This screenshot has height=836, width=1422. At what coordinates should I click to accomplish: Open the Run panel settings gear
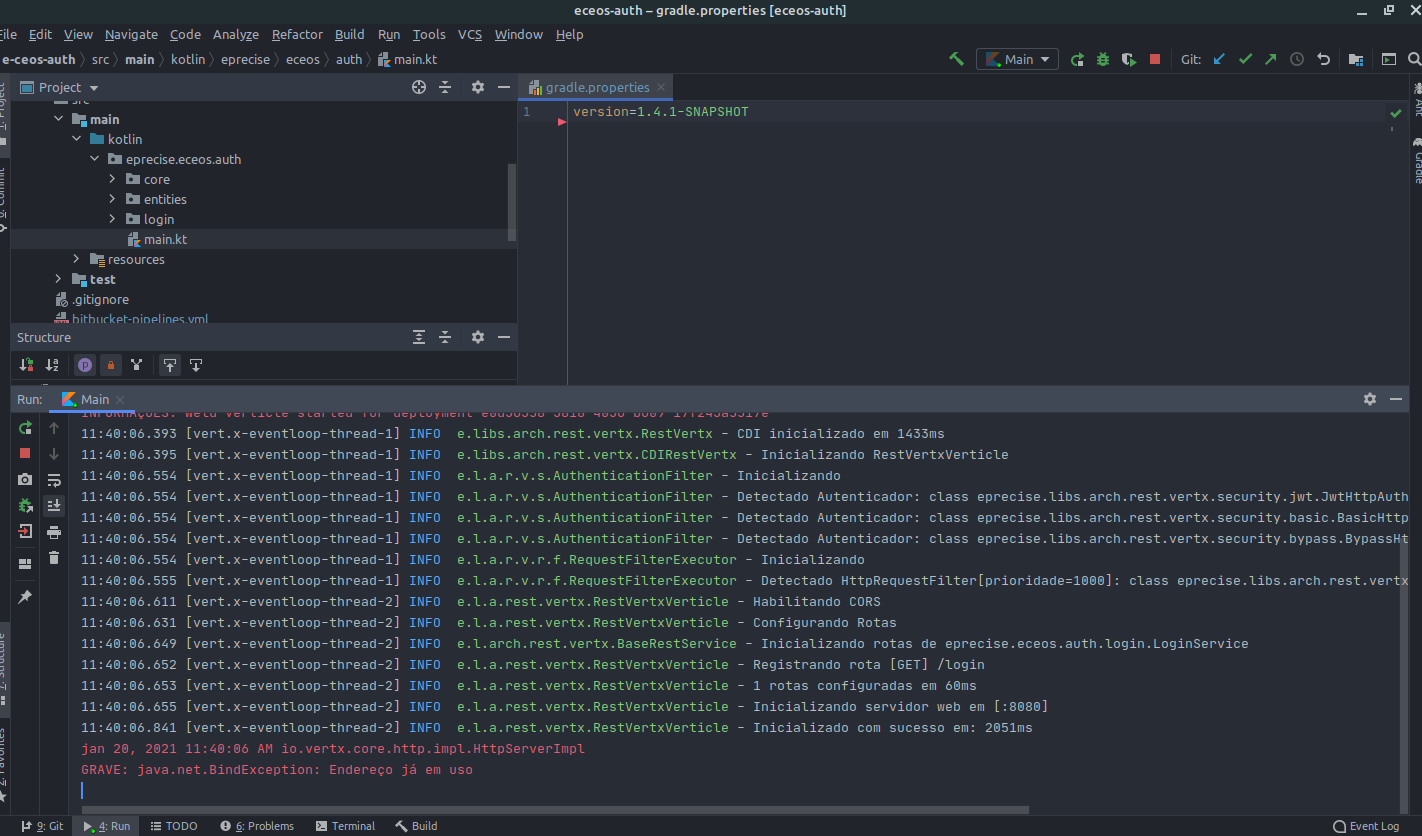click(x=1370, y=399)
